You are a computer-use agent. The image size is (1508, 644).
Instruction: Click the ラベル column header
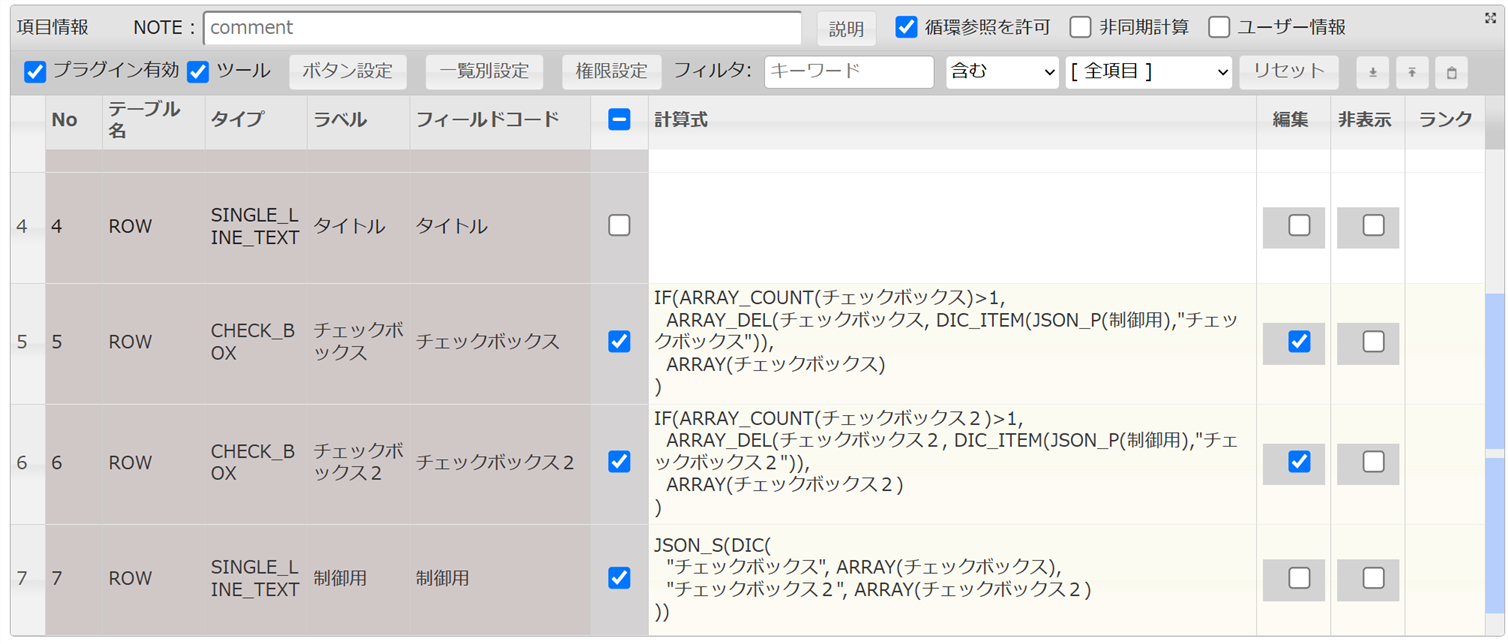358,121
